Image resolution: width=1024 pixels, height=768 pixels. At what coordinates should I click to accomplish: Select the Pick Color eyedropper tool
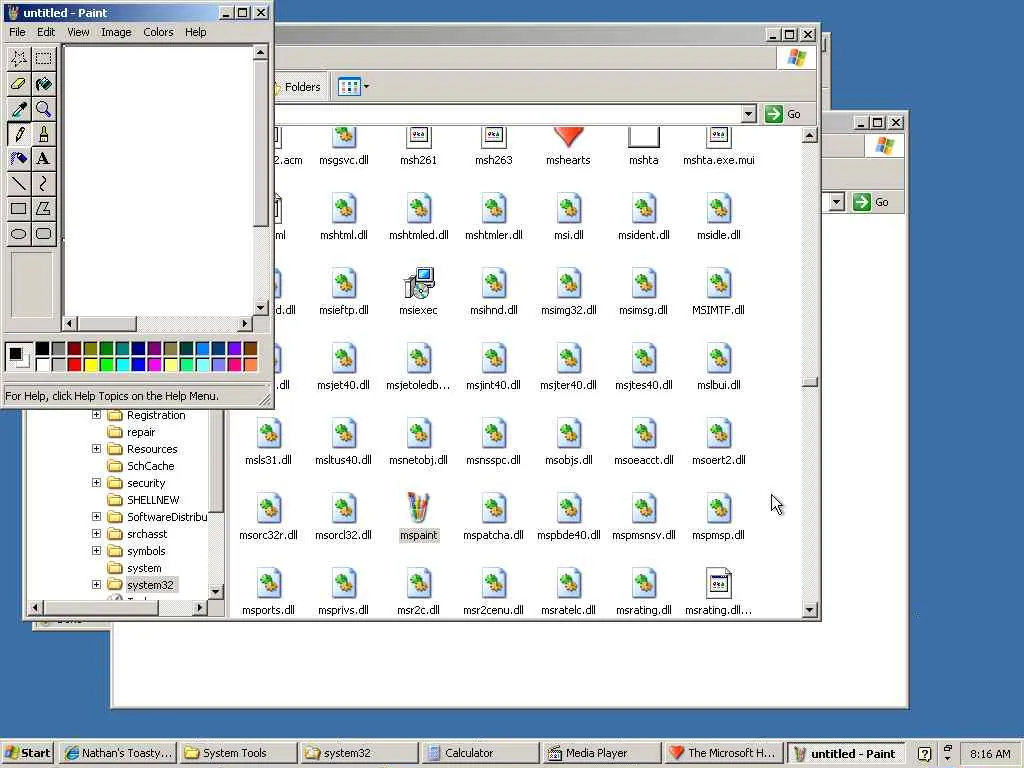pos(18,109)
